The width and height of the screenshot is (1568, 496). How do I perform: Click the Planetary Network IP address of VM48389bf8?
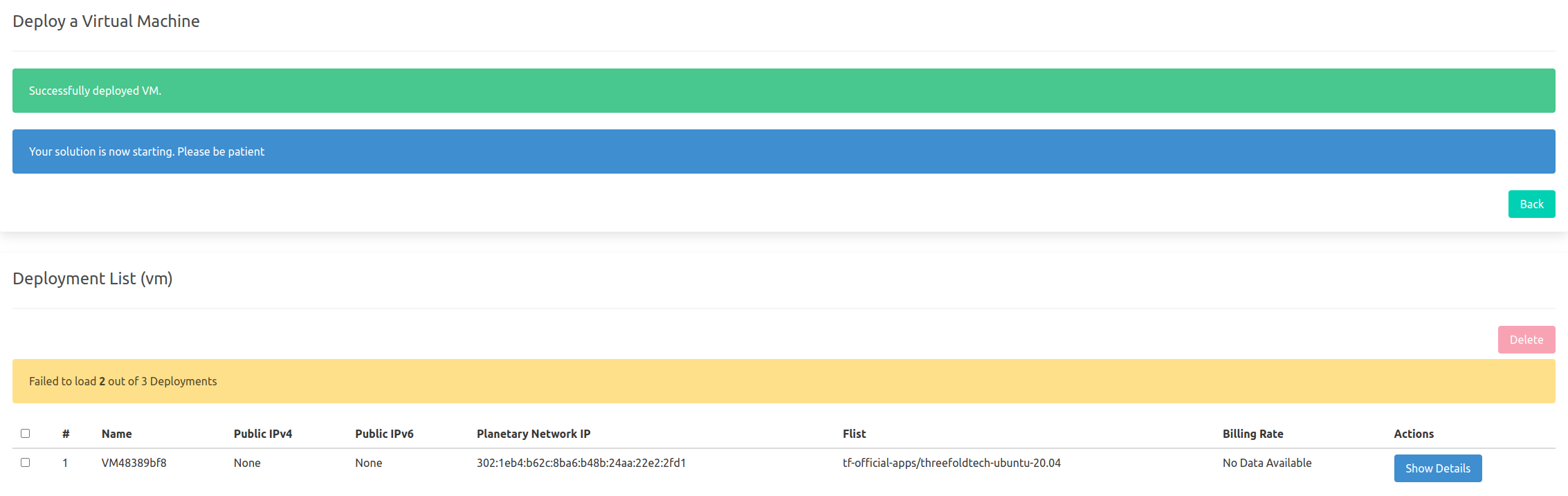(x=581, y=463)
